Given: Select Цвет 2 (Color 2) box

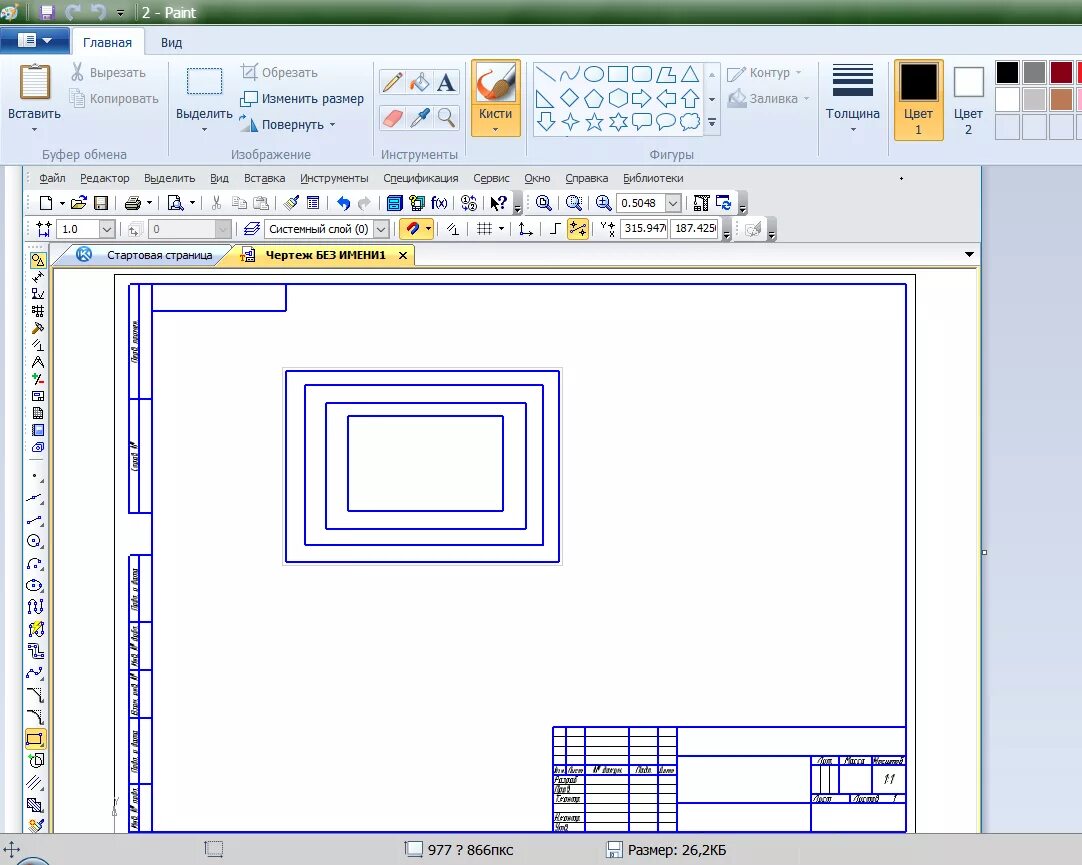Looking at the screenshot, I should [x=968, y=99].
